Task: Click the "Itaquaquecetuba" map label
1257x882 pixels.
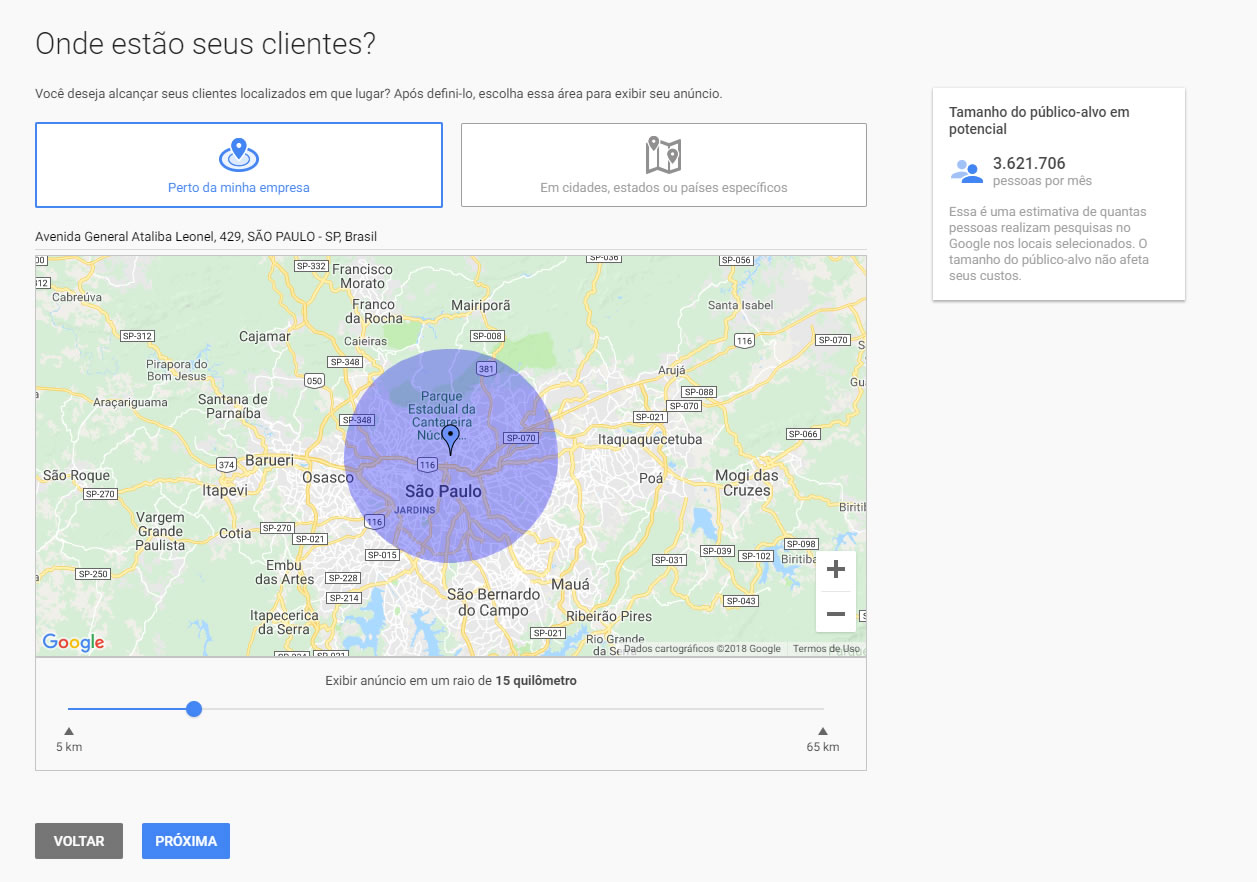Action: click(x=650, y=439)
